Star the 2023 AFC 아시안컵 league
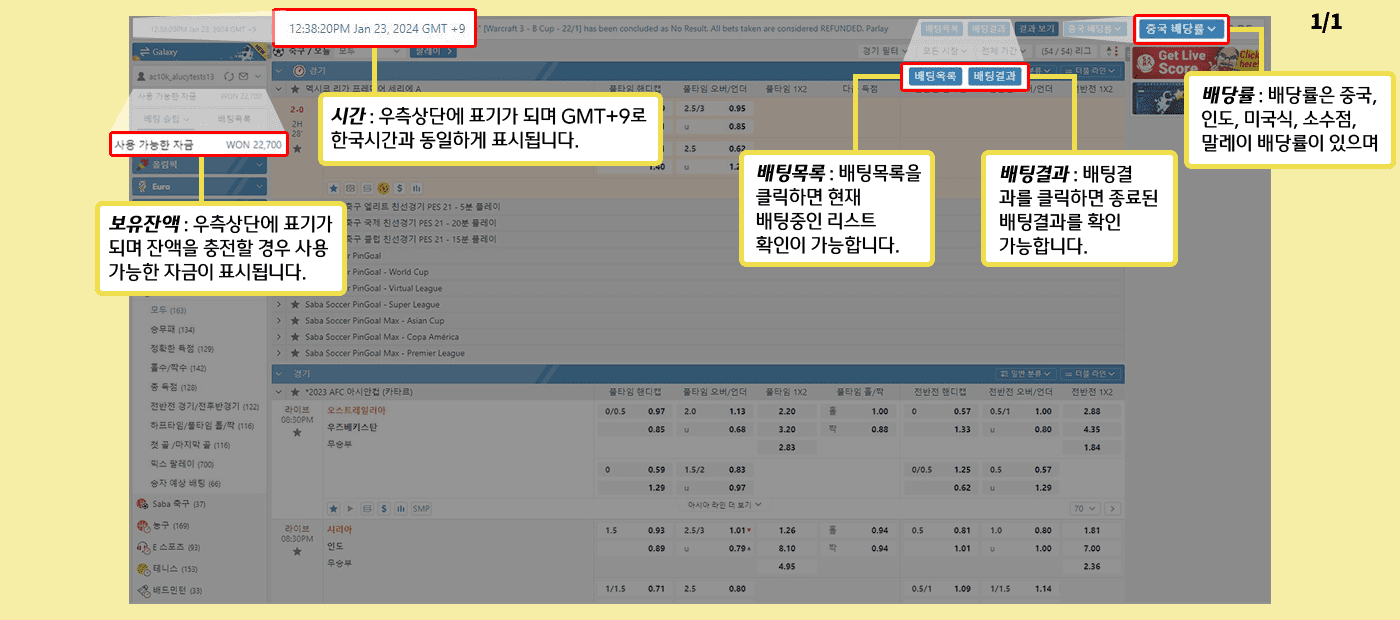The width and height of the screenshot is (1400, 620). (x=295, y=391)
